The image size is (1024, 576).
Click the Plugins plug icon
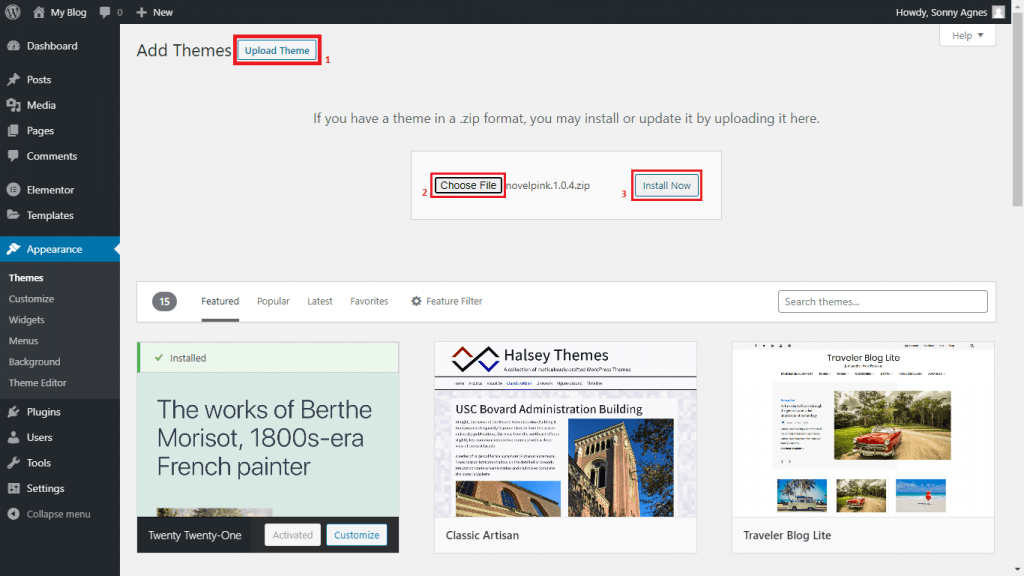(13, 412)
